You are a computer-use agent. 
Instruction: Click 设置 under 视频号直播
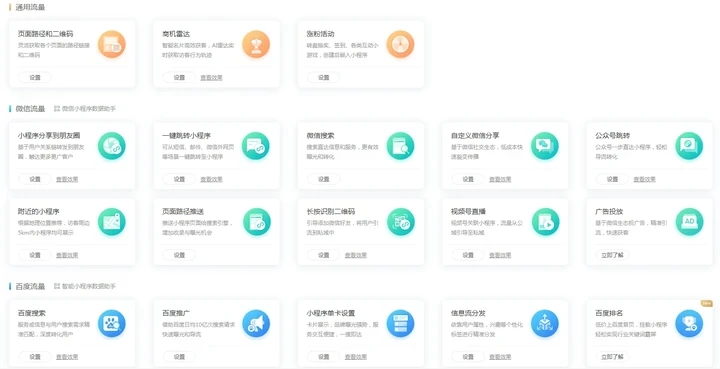[468, 255]
